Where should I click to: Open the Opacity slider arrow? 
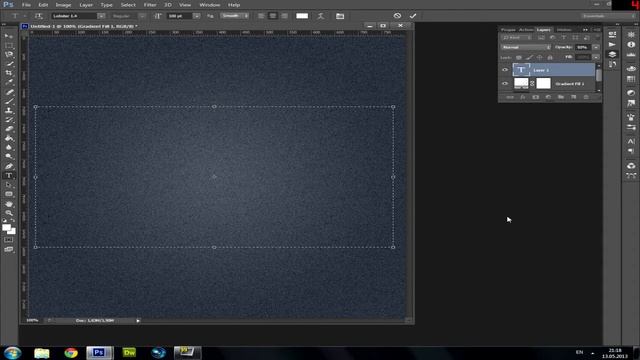[596, 47]
